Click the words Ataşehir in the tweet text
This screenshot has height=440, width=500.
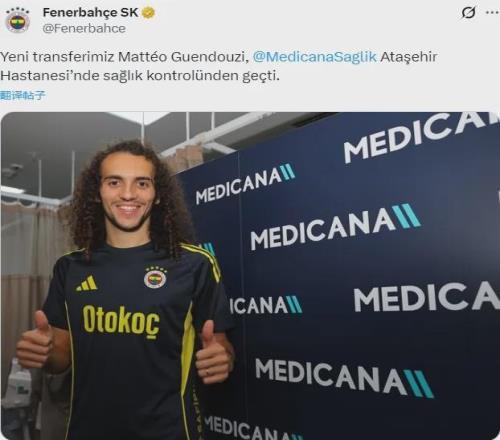tap(409, 57)
